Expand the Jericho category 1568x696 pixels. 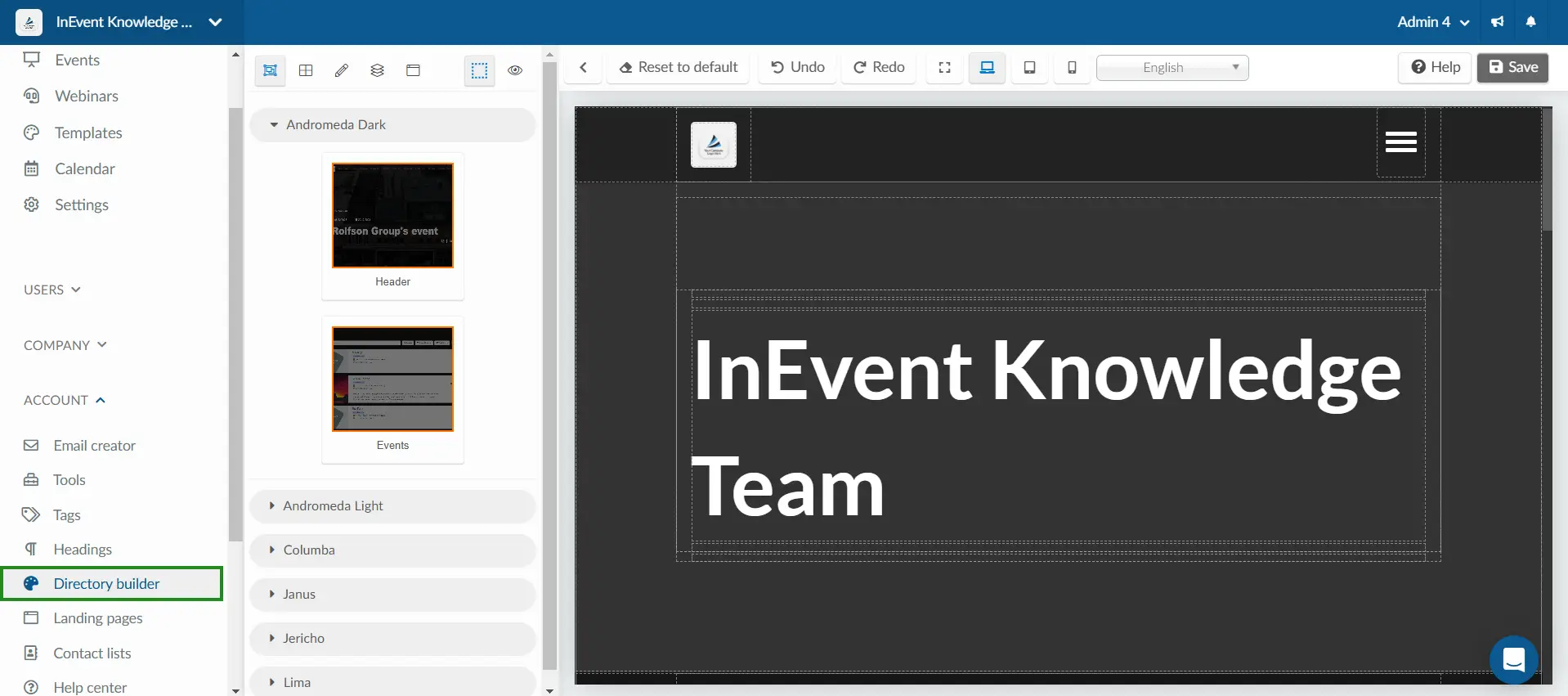tap(392, 639)
